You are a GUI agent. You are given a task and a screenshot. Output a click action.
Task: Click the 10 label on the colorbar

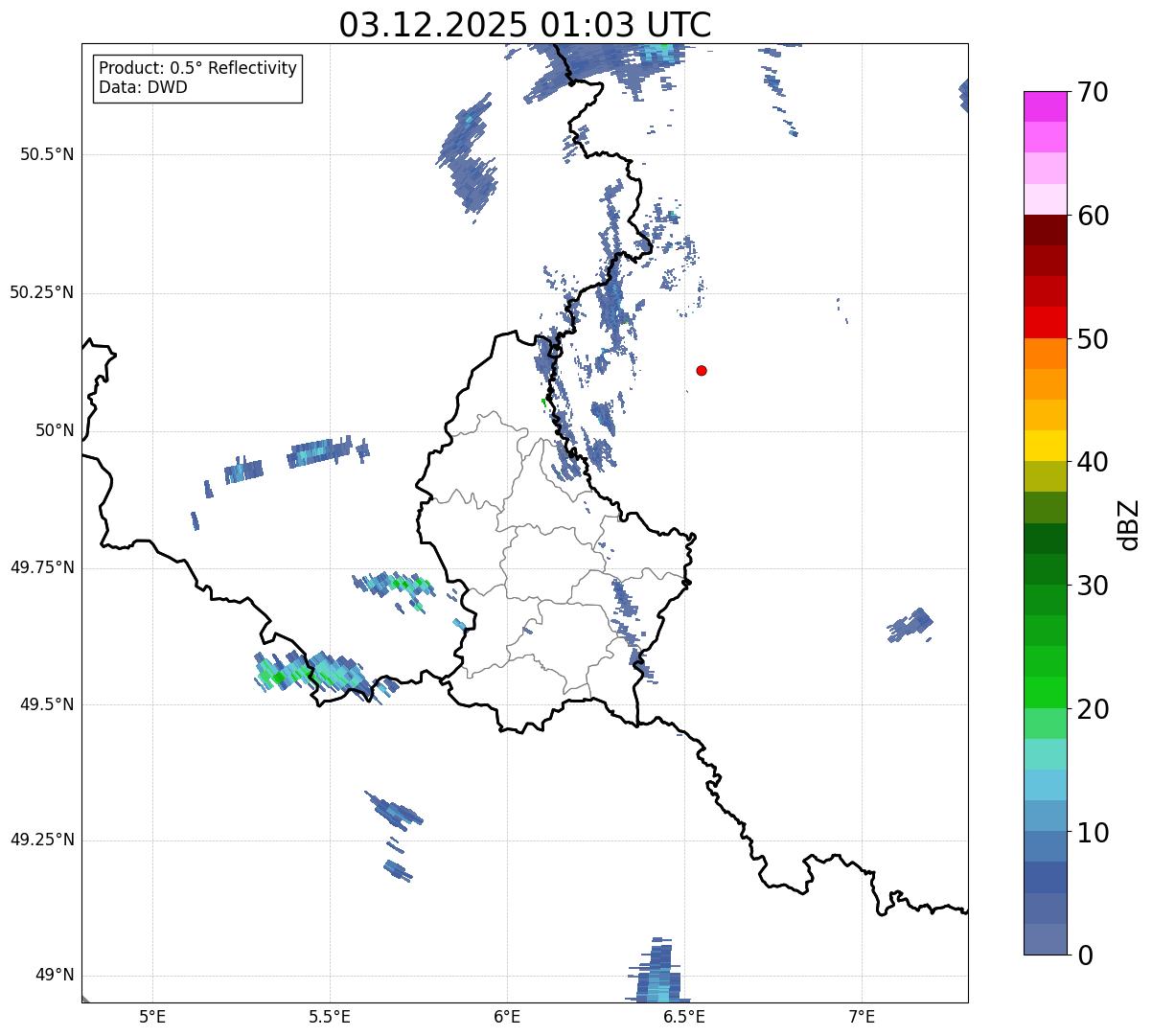[x=1093, y=833]
